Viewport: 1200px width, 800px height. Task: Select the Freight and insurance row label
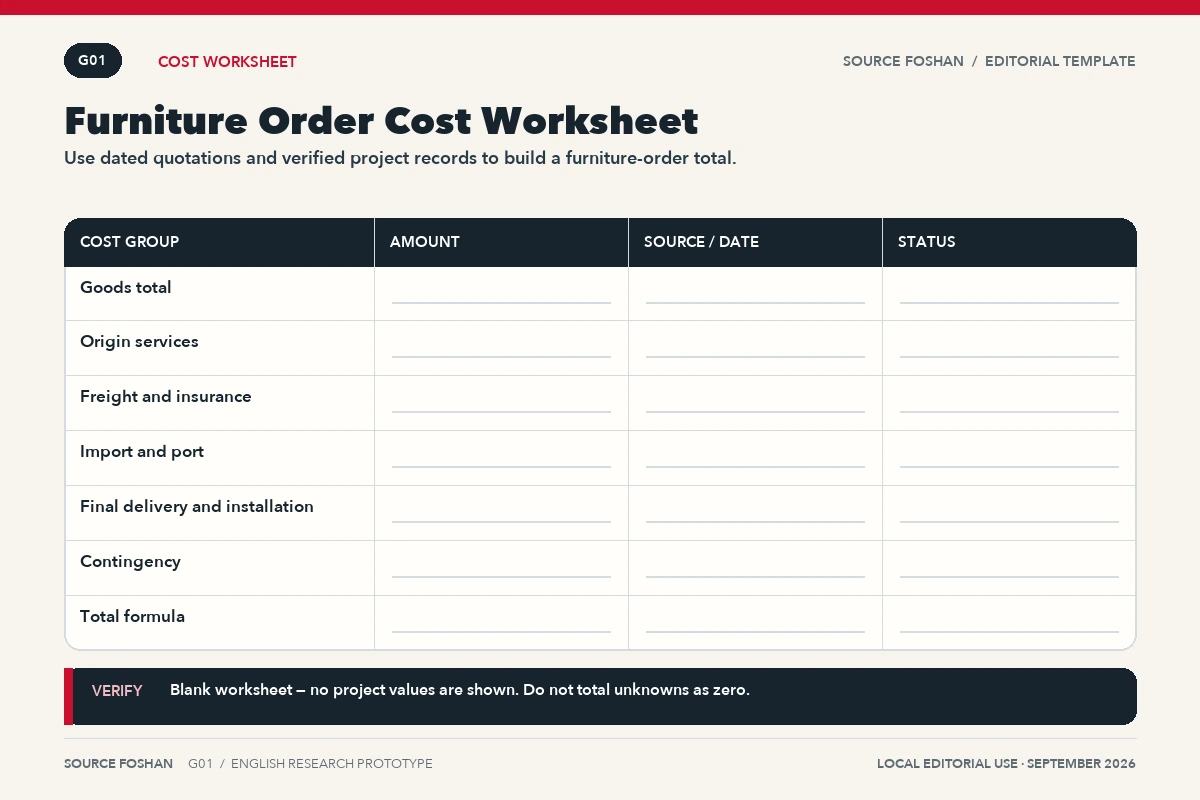tap(166, 397)
